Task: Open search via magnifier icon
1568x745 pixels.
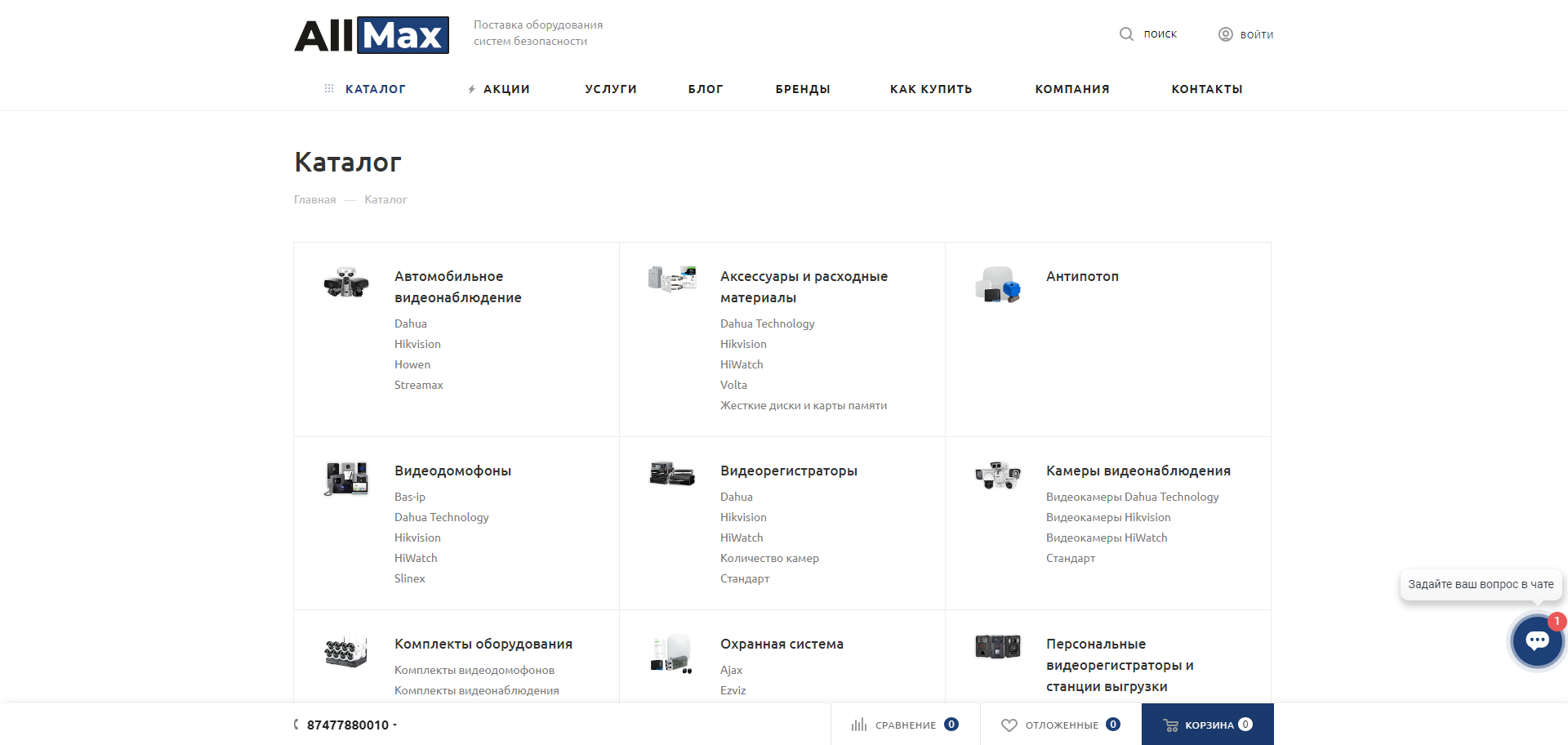Action: (1126, 34)
